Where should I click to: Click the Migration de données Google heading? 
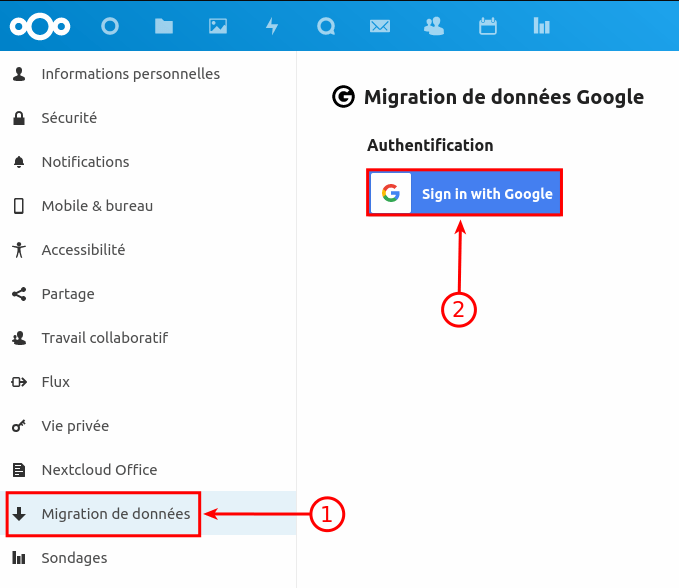point(504,97)
